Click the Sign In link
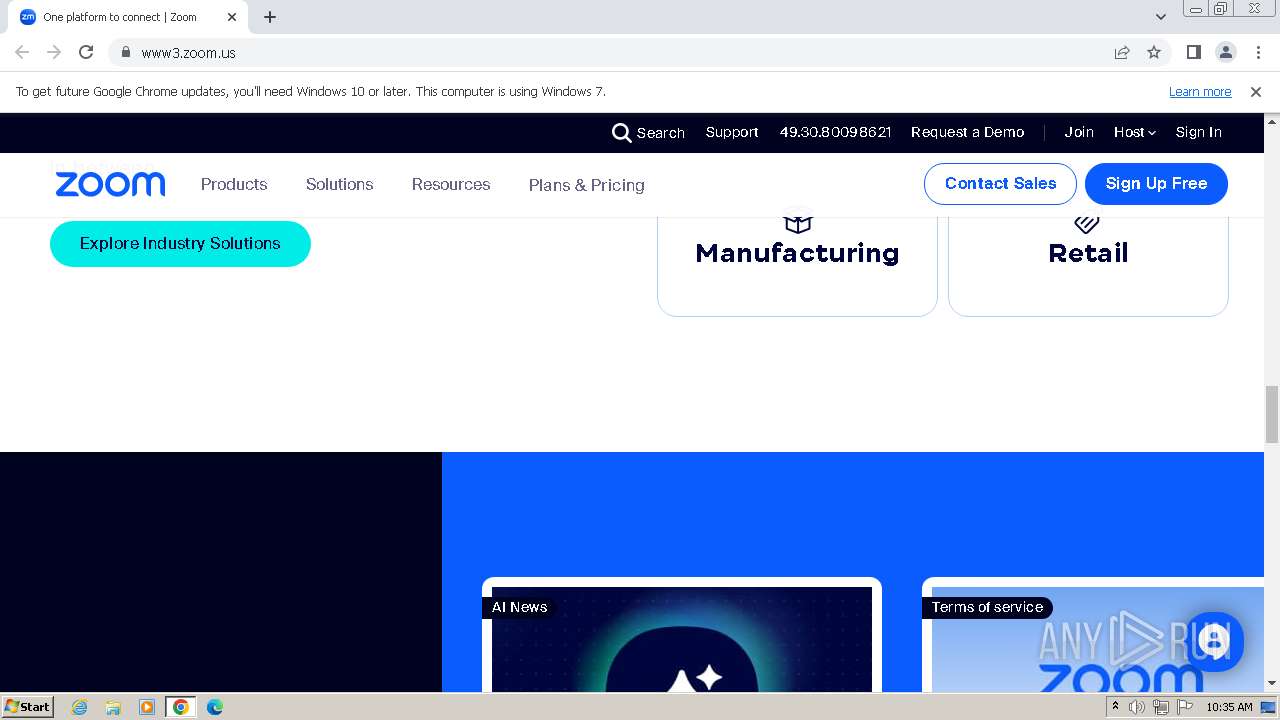The width and height of the screenshot is (1280, 720). point(1198,132)
